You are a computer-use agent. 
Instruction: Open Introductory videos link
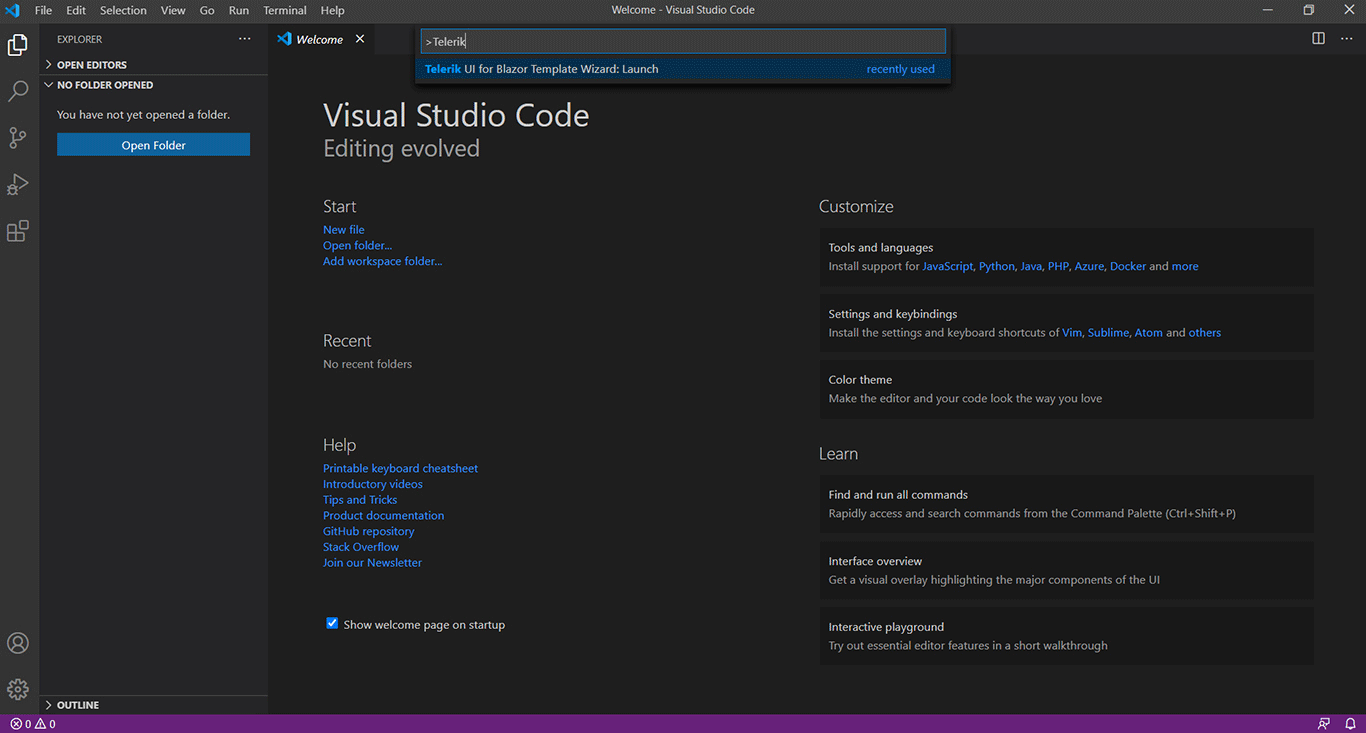click(372, 484)
